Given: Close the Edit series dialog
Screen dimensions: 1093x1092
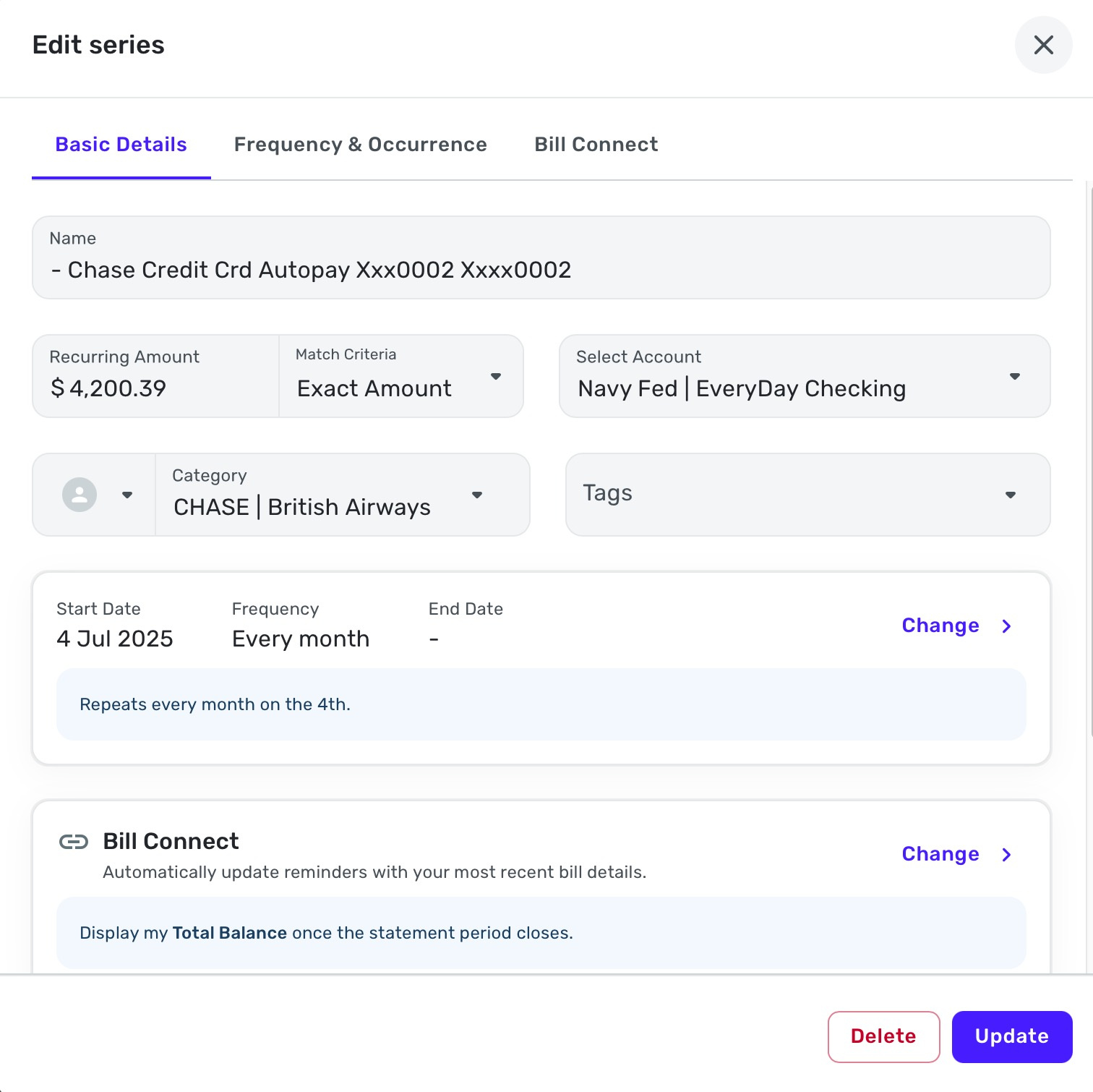Looking at the screenshot, I should pyautogui.click(x=1043, y=45).
